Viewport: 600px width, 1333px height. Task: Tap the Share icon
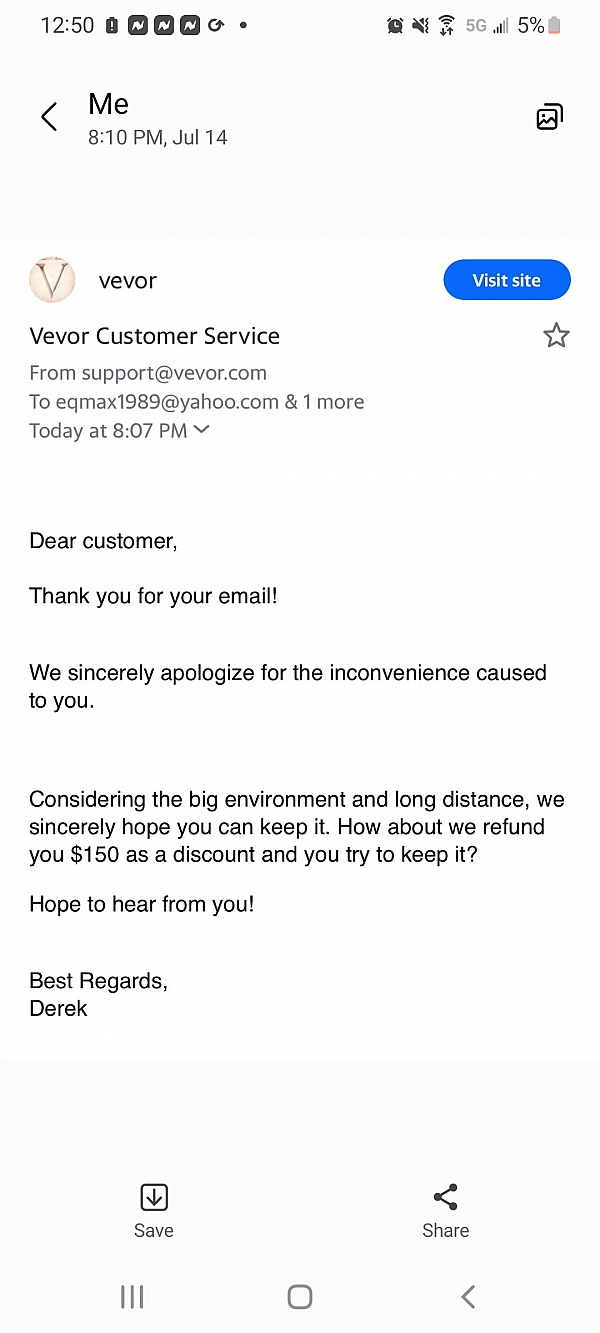coord(445,1197)
